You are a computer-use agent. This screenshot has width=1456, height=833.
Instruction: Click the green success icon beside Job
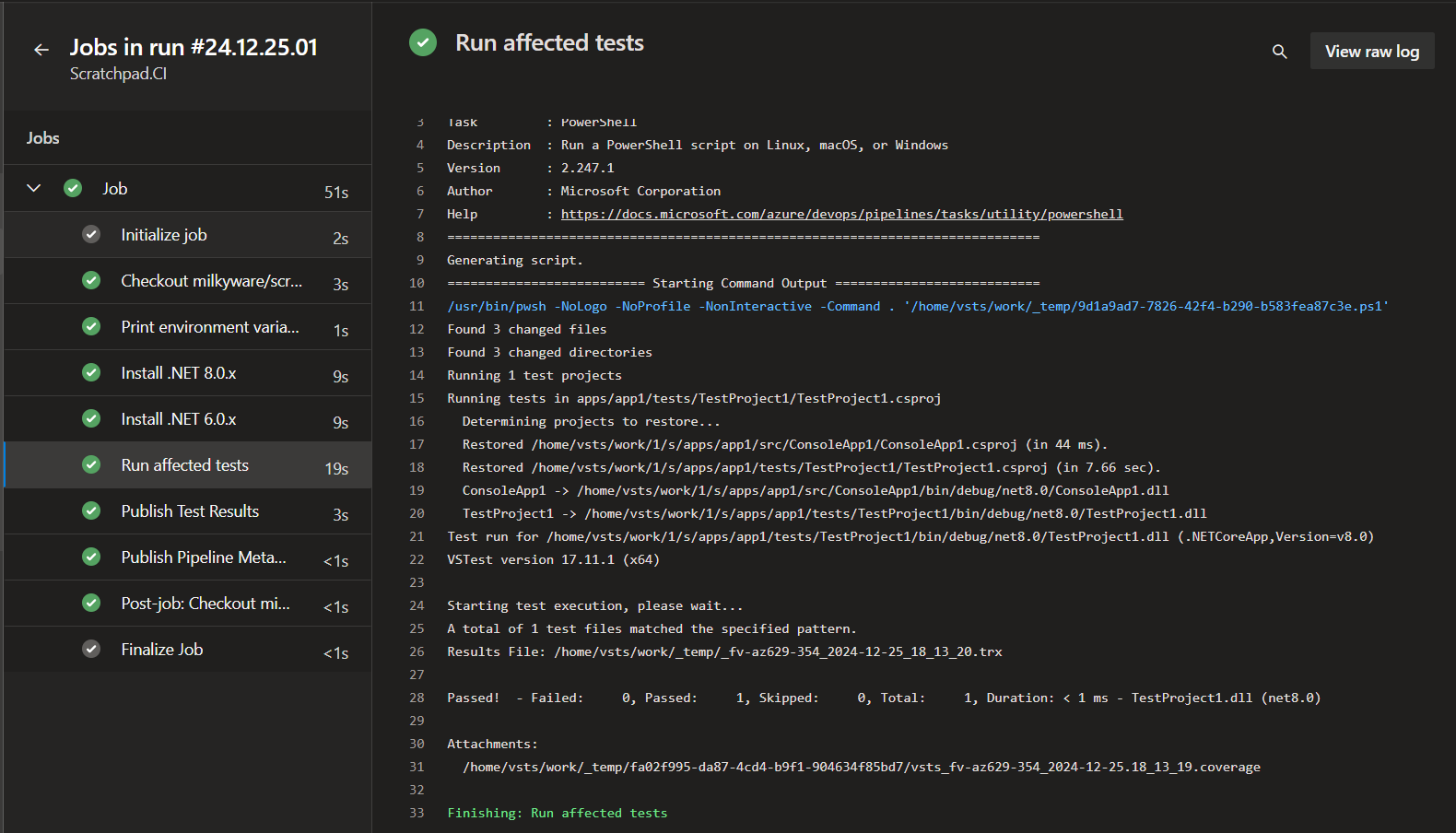pos(73,188)
